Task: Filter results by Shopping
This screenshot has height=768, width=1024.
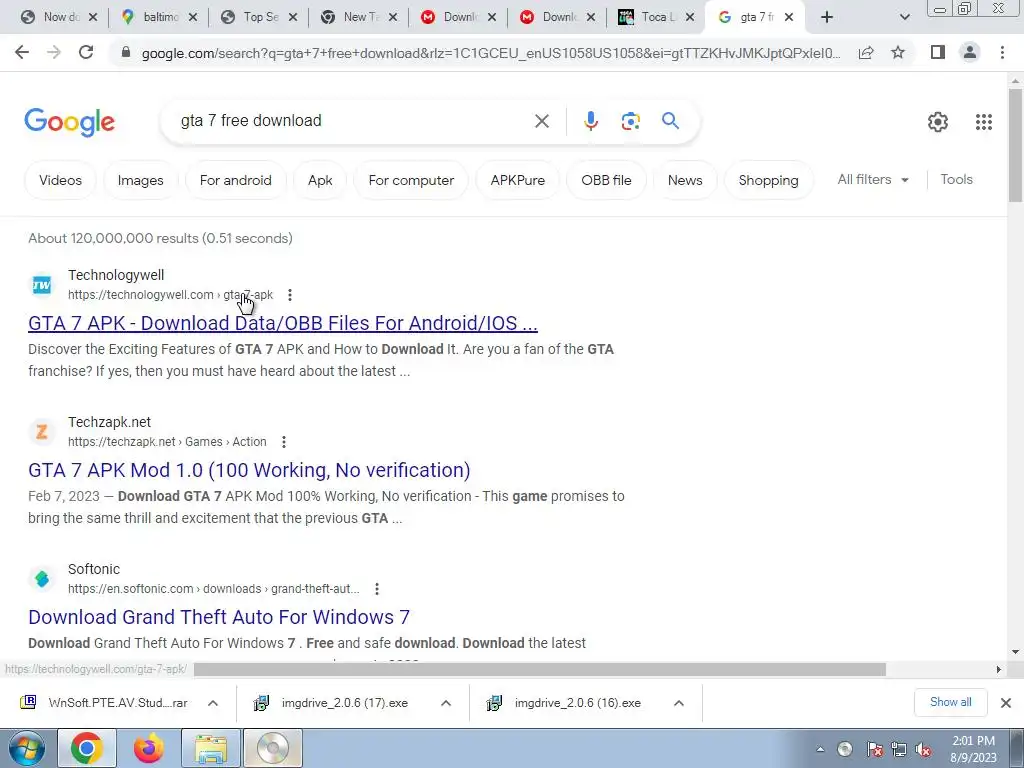Action: 768,180
